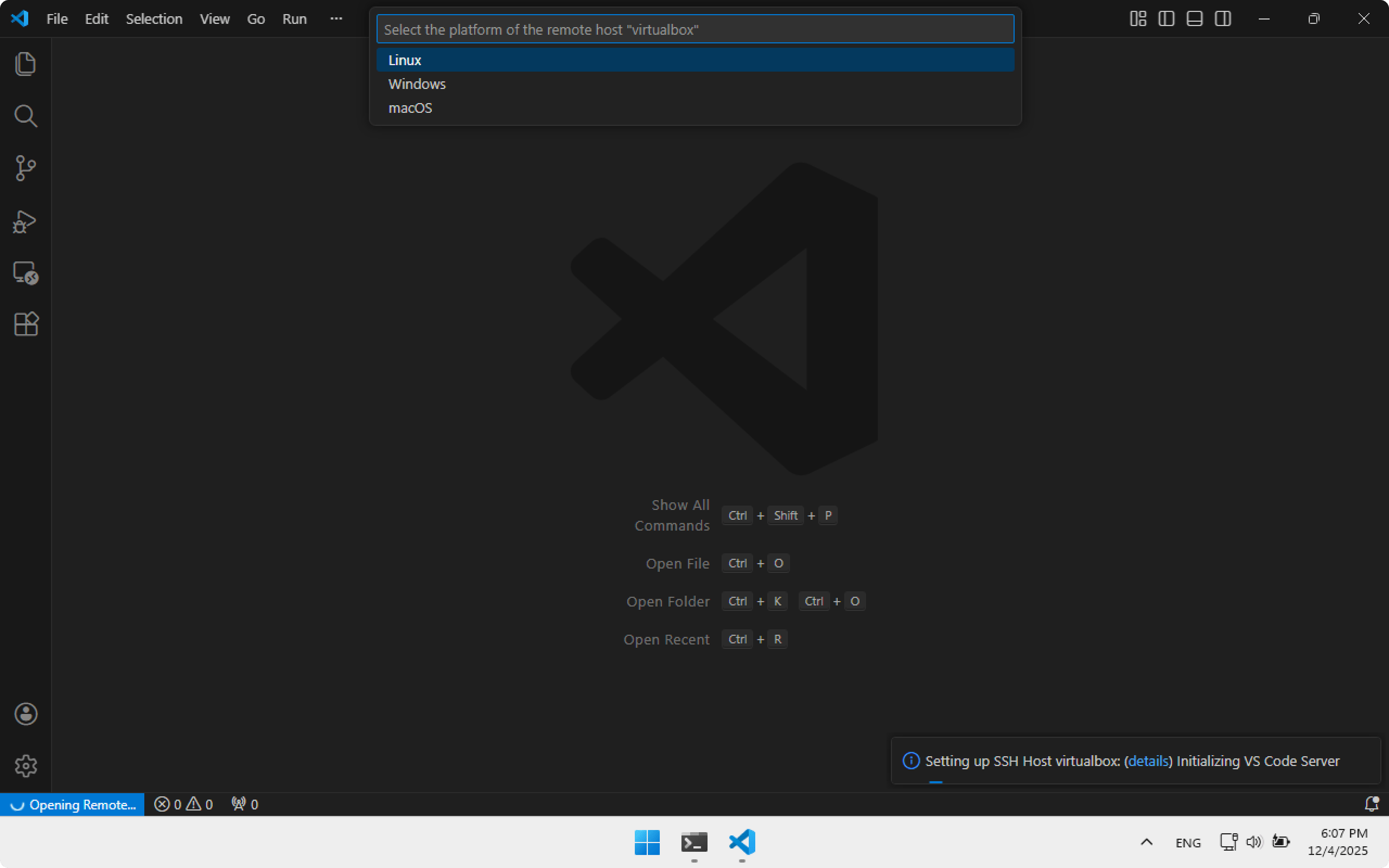Focus the platform selection input box
The height and width of the screenshot is (868, 1389).
[694, 30]
